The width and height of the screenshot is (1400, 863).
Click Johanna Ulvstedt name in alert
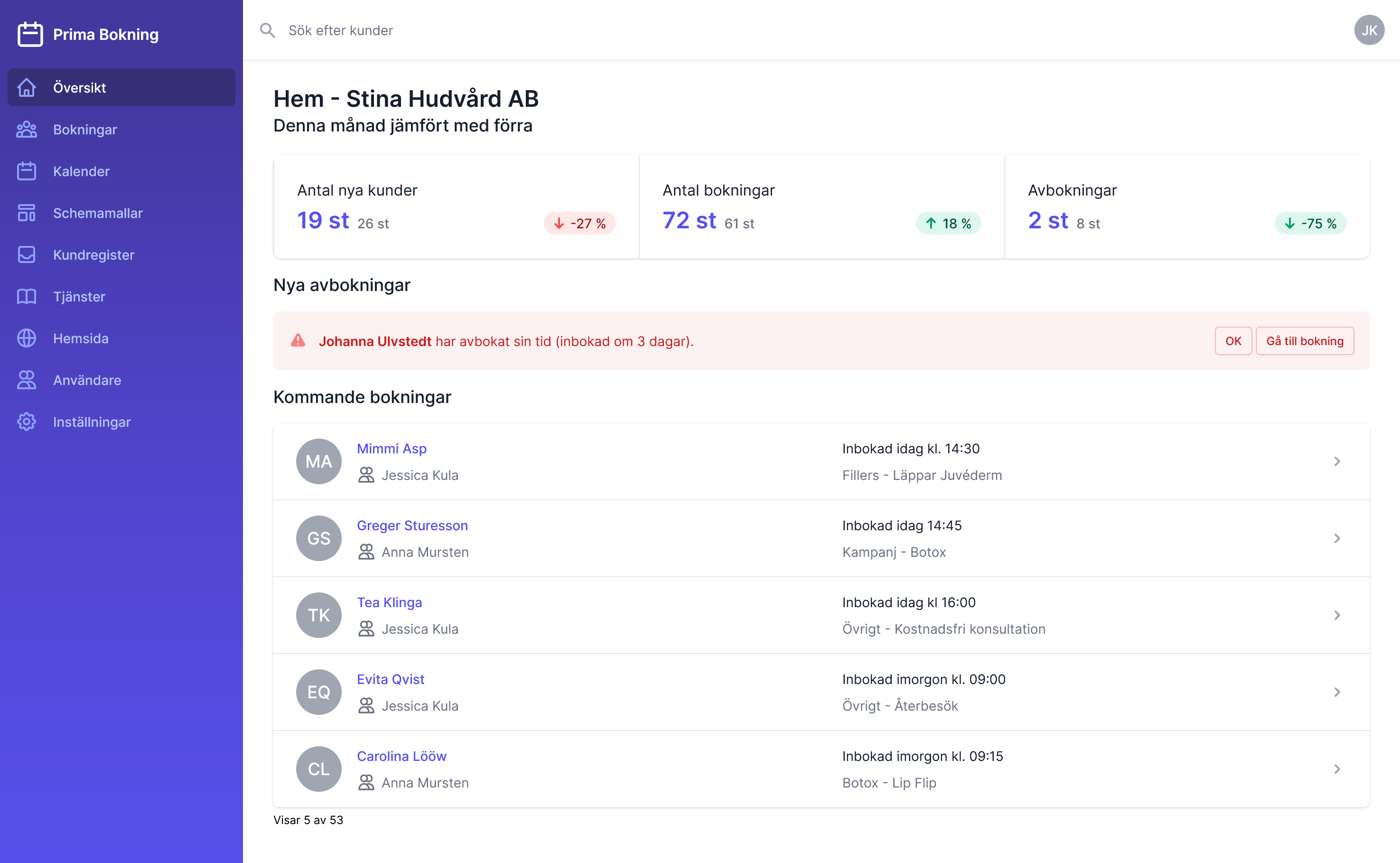click(x=375, y=341)
